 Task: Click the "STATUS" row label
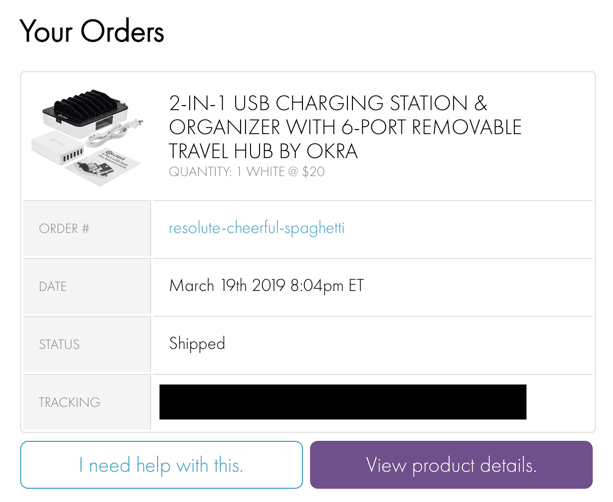(x=59, y=345)
